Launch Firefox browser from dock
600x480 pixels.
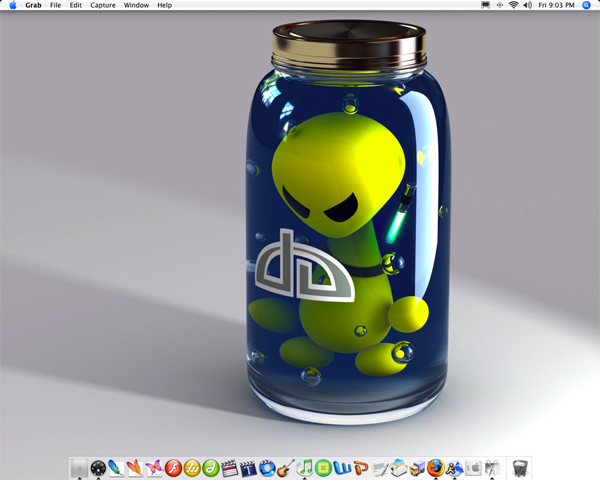point(435,468)
